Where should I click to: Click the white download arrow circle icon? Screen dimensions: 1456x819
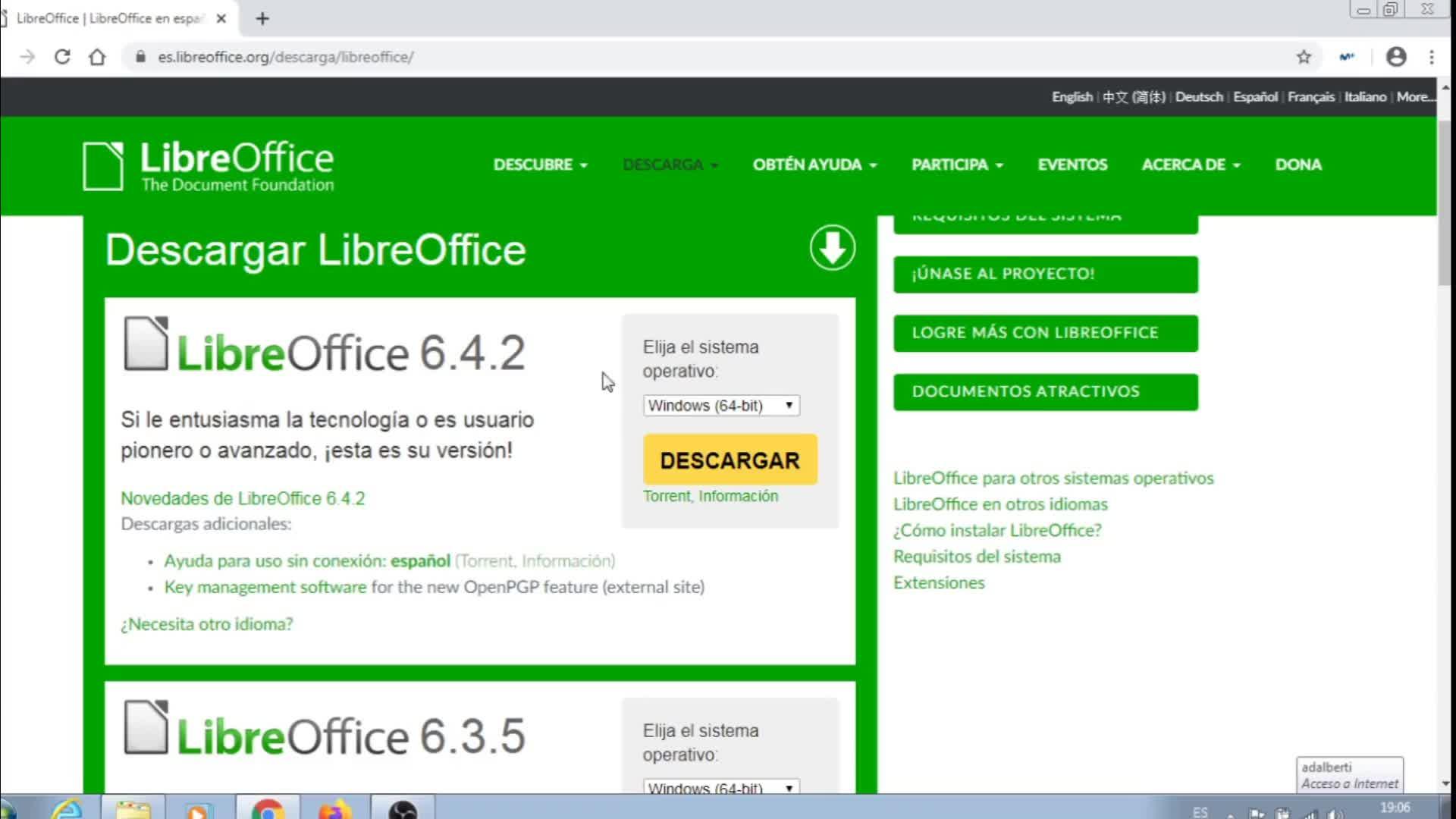[832, 247]
